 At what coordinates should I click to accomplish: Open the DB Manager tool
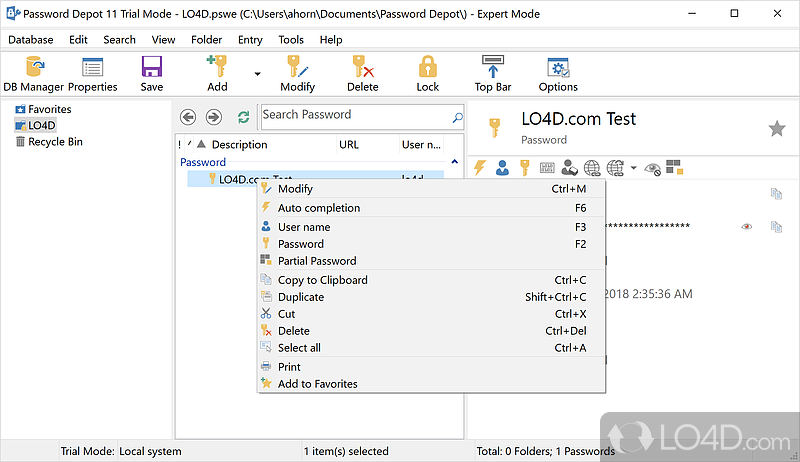(34, 74)
